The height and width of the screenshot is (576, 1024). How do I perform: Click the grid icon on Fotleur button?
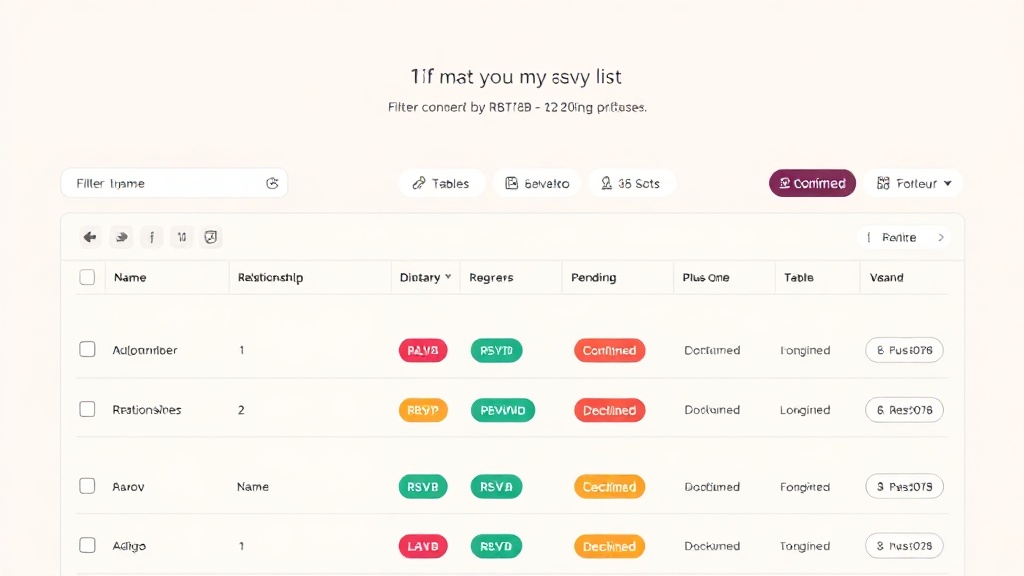point(883,184)
